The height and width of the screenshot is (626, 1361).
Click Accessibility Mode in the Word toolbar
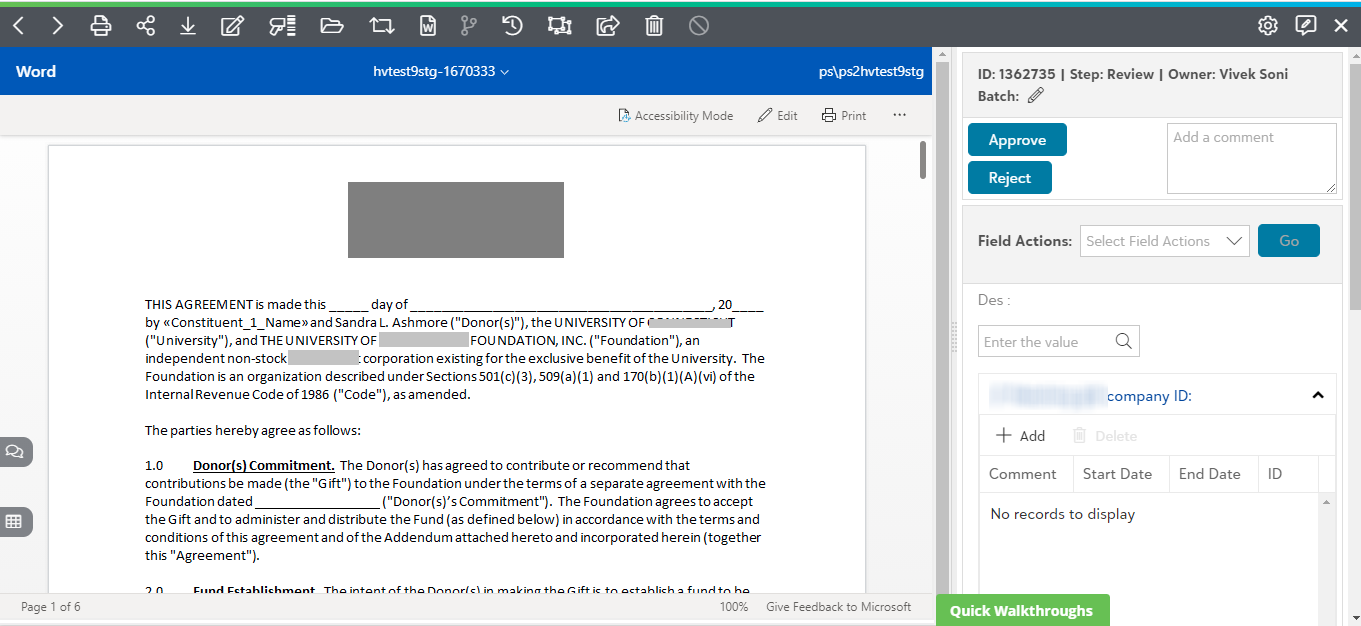pyautogui.click(x=675, y=116)
